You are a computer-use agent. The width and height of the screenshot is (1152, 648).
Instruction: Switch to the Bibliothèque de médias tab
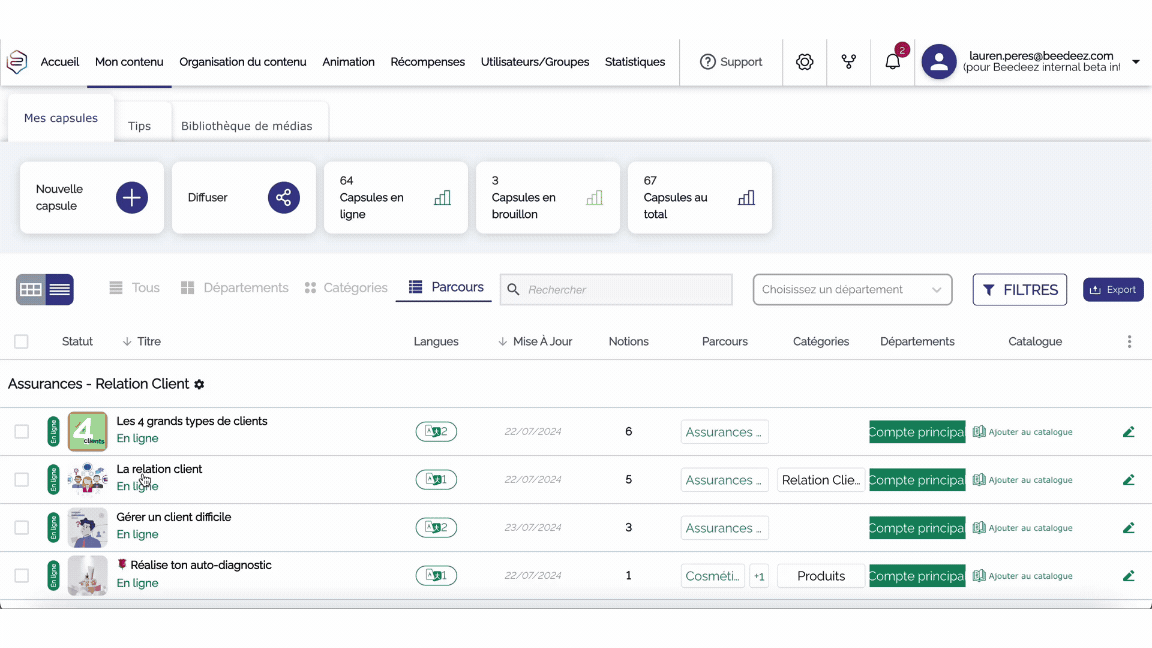247,126
